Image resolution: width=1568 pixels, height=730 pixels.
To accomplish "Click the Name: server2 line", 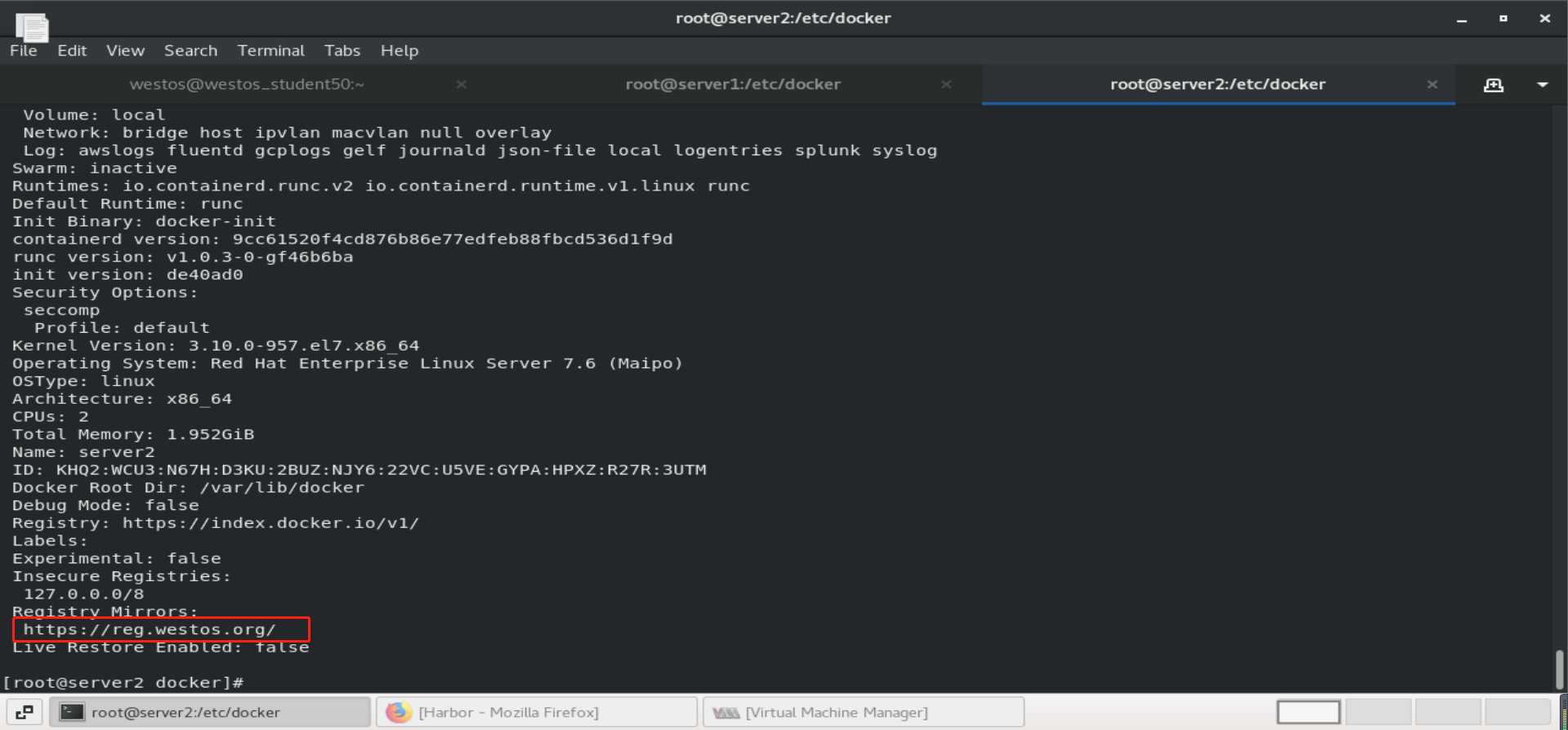I will (83, 452).
